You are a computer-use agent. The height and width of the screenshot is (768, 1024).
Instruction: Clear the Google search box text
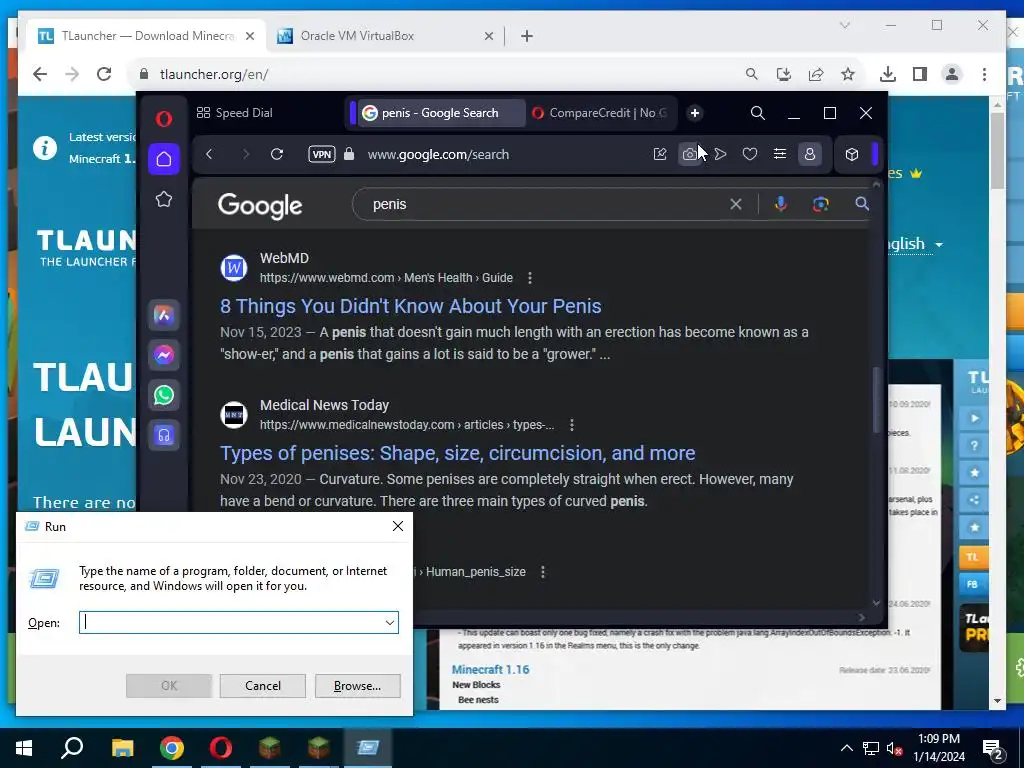click(736, 204)
